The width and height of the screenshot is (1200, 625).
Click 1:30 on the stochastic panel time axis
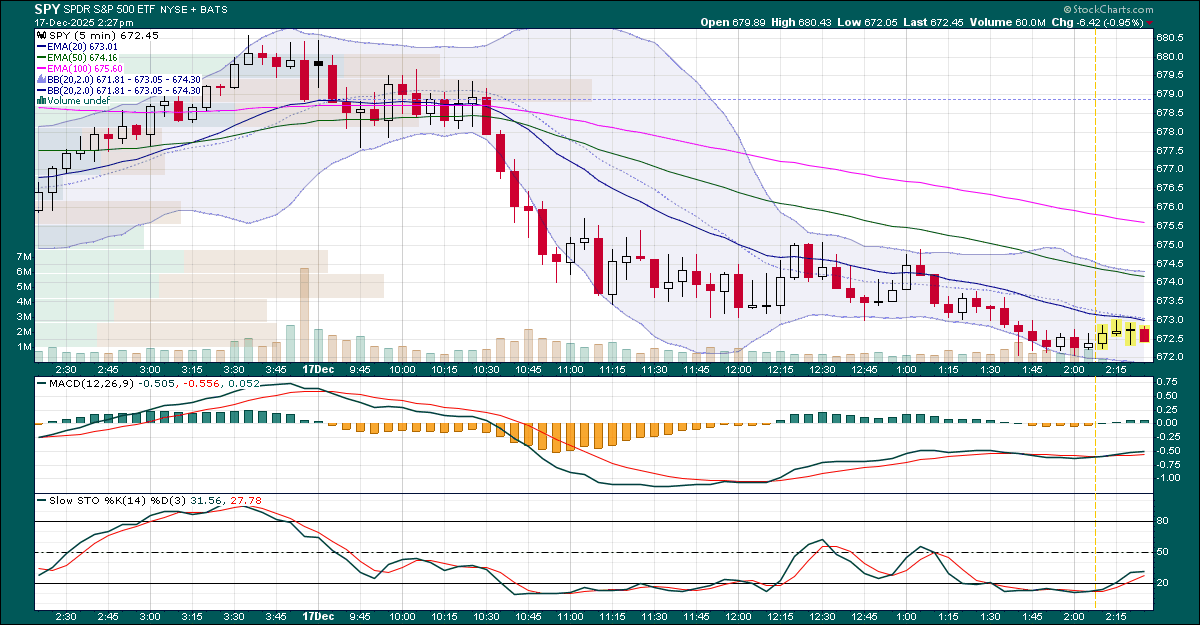click(x=991, y=617)
